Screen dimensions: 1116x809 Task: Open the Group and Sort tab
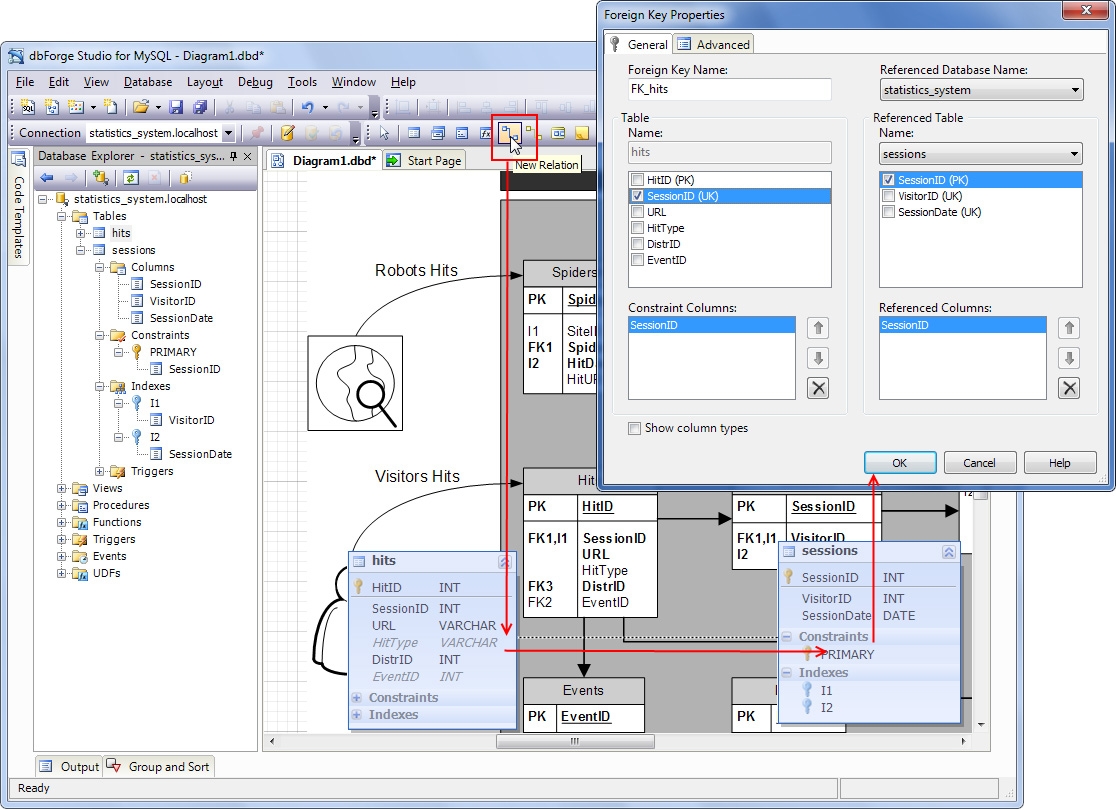(x=159, y=766)
